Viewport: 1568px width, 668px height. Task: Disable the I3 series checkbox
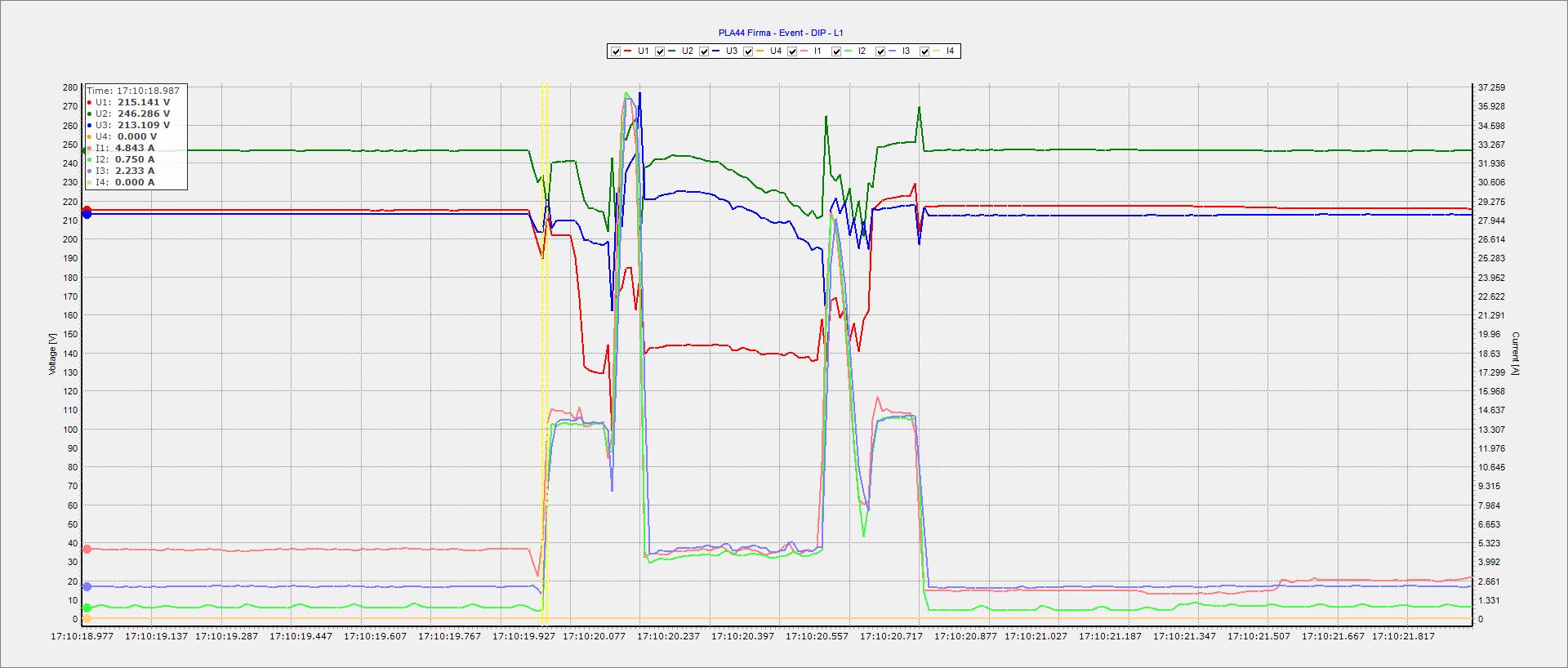coord(880,51)
